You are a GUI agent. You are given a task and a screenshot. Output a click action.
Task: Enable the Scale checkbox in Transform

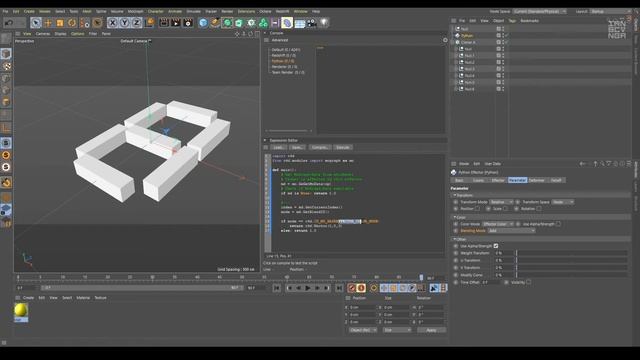[505, 209]
